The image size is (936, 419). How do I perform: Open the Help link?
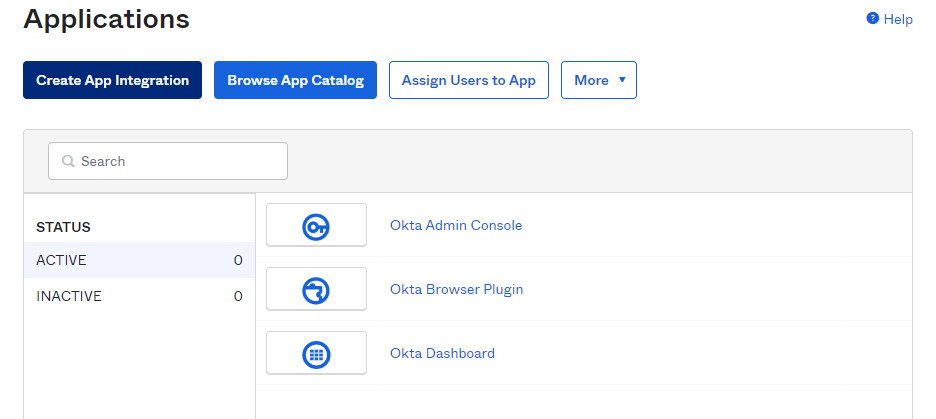(898, 19)
